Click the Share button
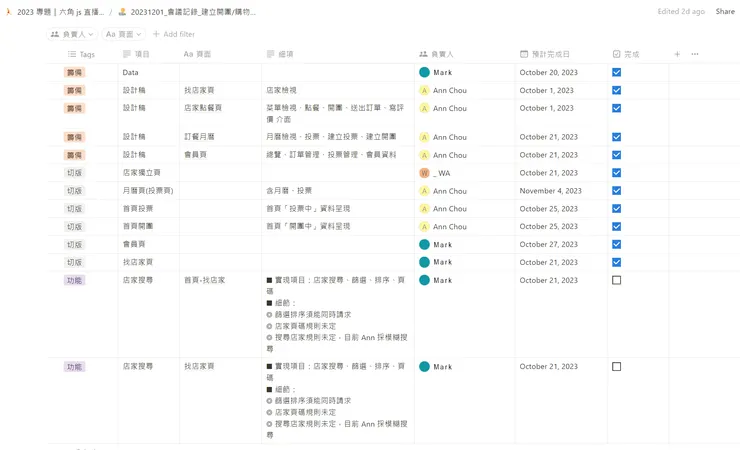The width and height of the screenshot is (740, 450). point(725,12)
